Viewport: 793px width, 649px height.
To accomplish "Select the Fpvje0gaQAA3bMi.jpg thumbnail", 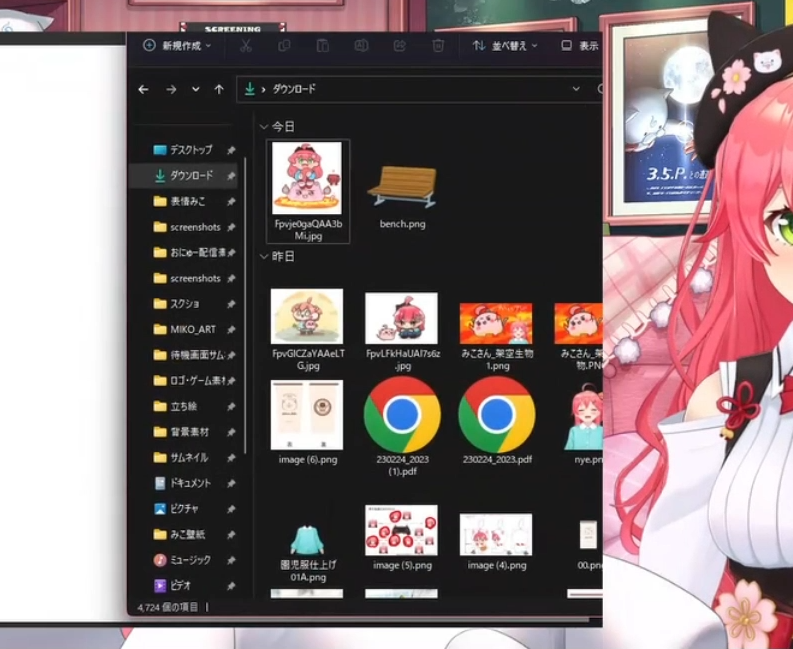I will (307, 178).
